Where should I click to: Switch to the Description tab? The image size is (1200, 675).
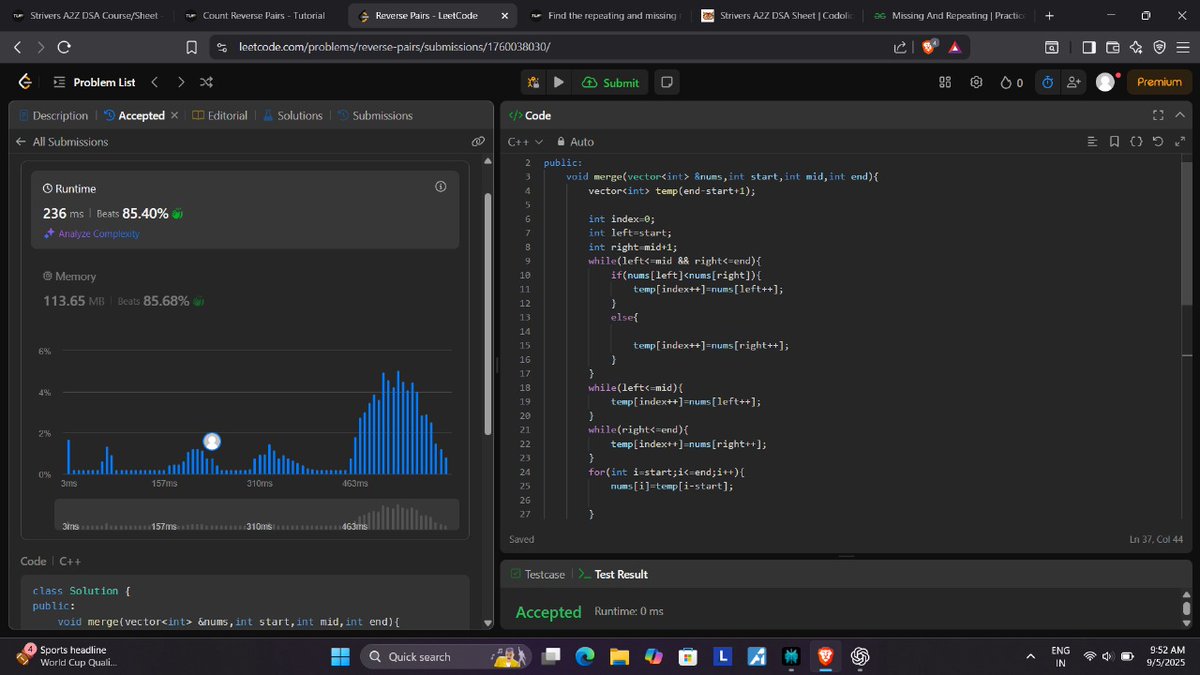54,116
